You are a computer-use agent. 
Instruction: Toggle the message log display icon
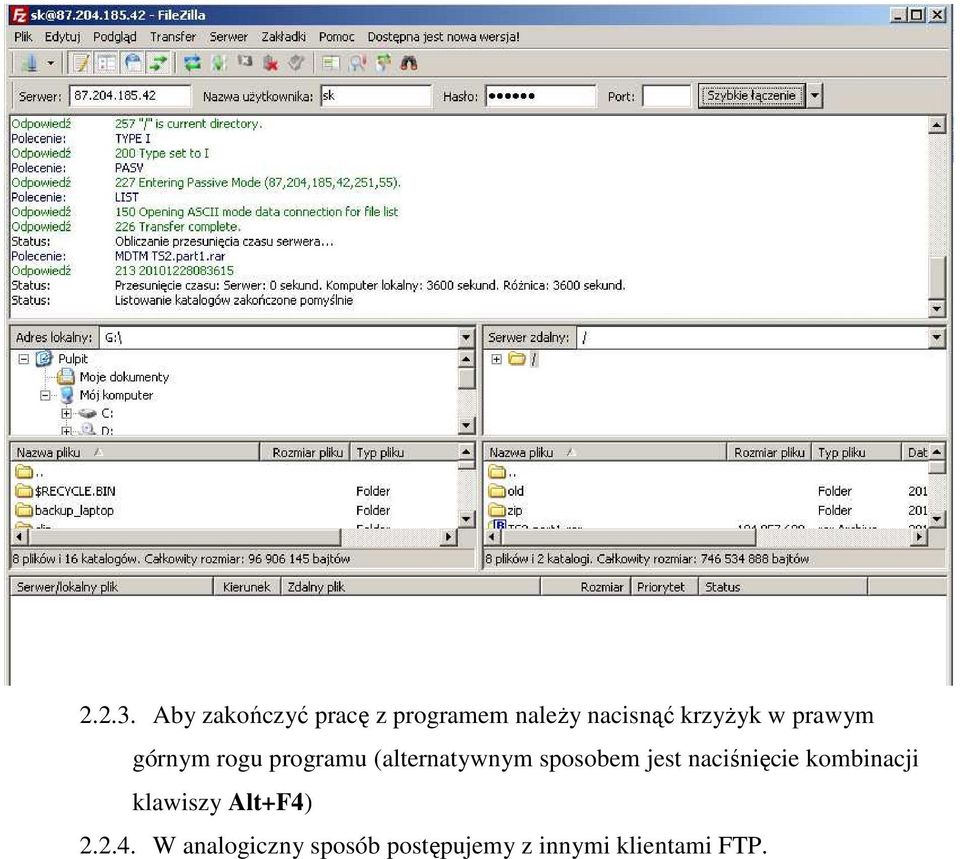point(81,63)
